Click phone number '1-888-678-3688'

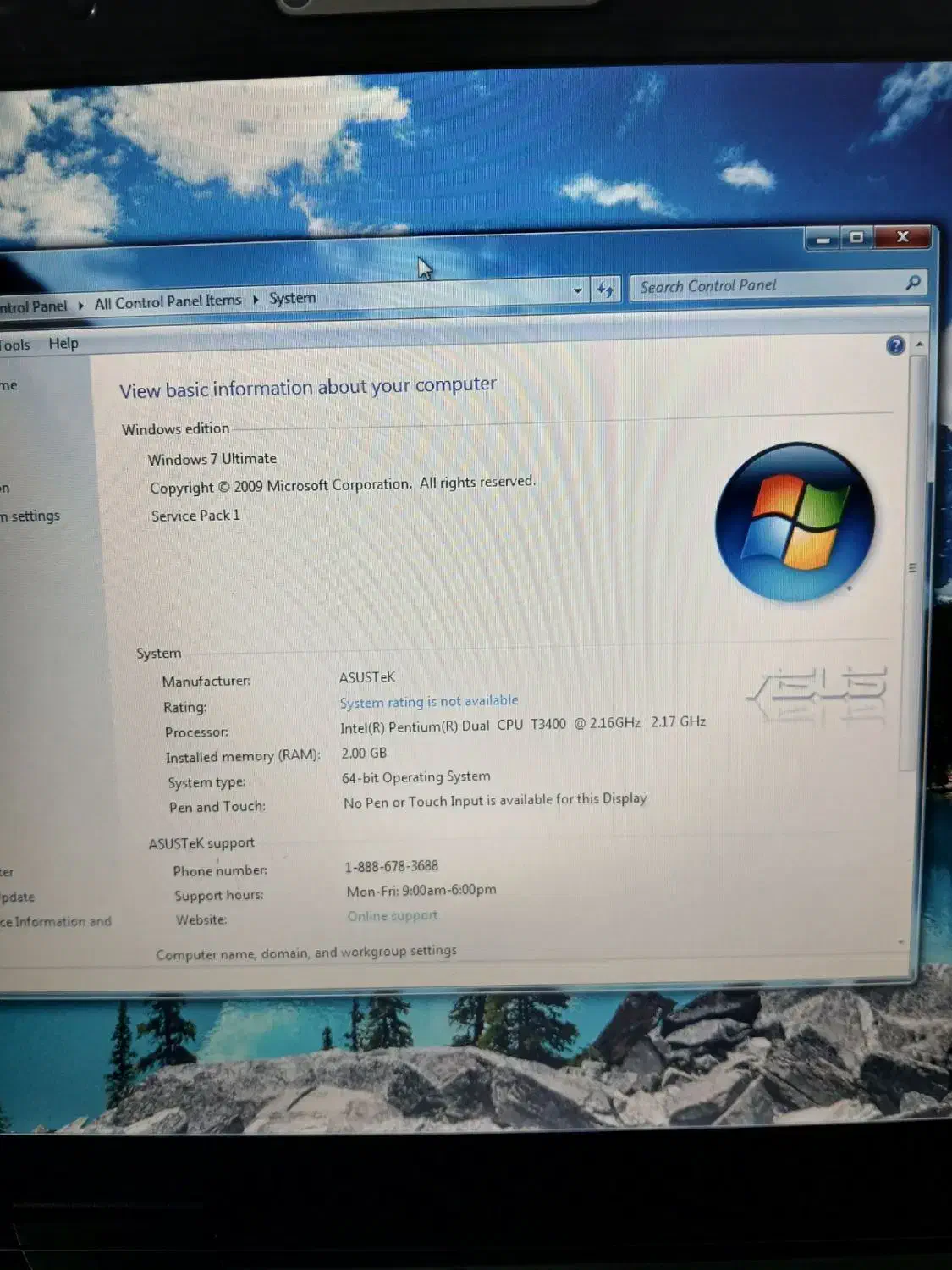391,866
